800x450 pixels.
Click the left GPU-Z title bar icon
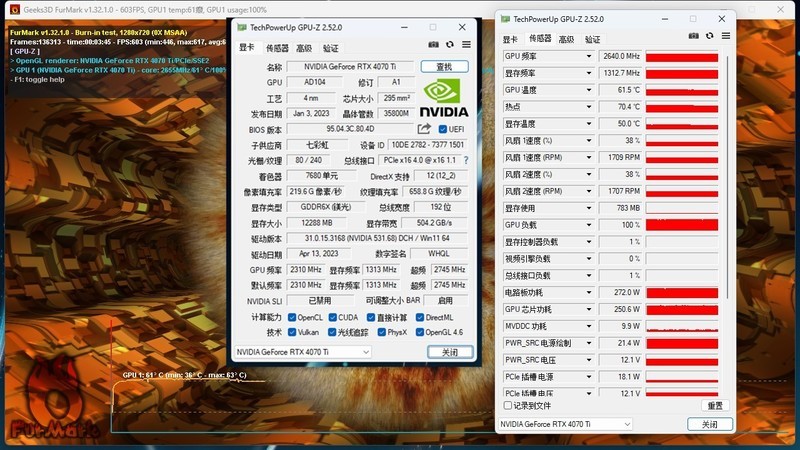pos(242,27)
